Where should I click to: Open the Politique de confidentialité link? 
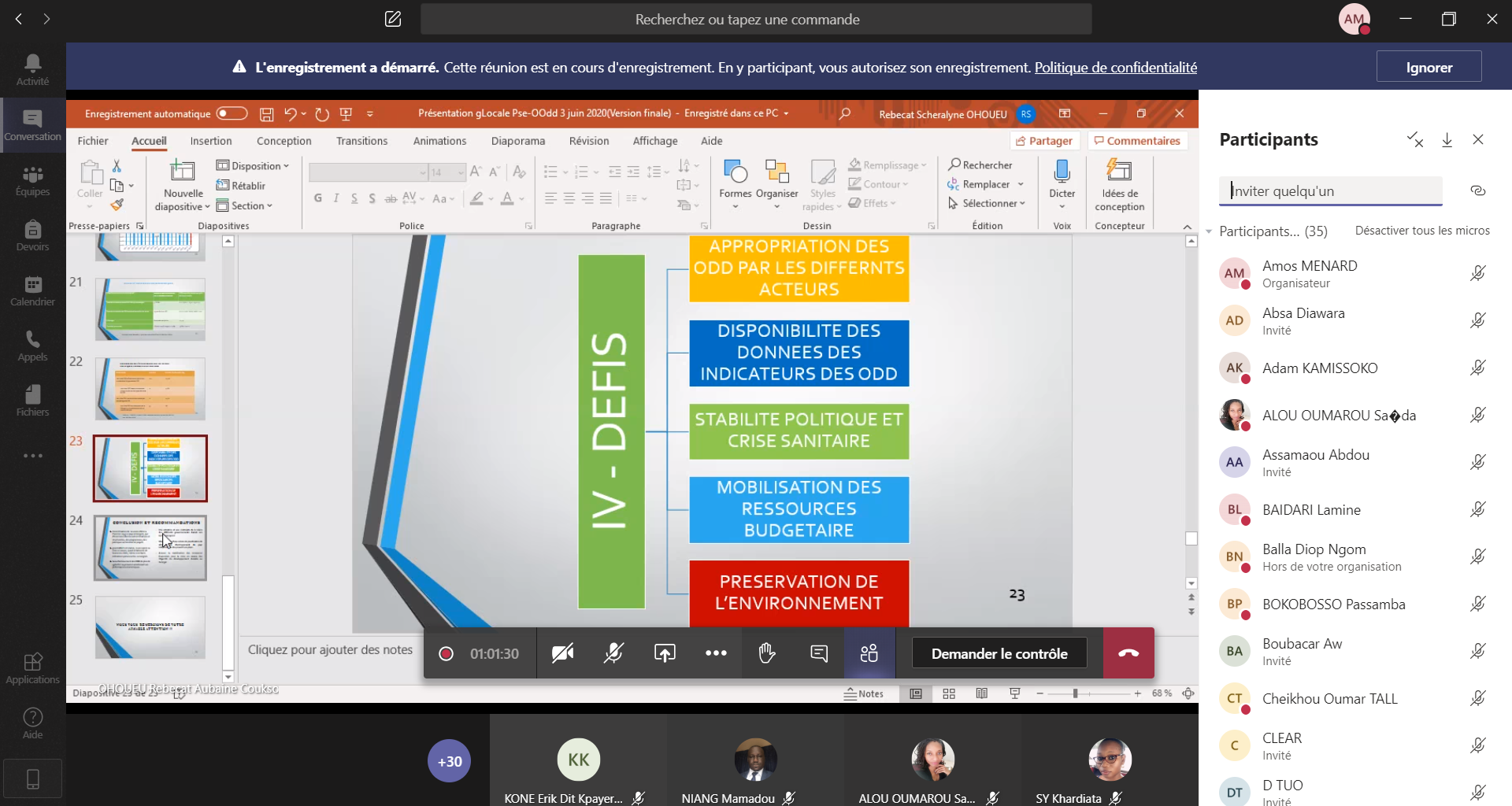pos(1116,68)
